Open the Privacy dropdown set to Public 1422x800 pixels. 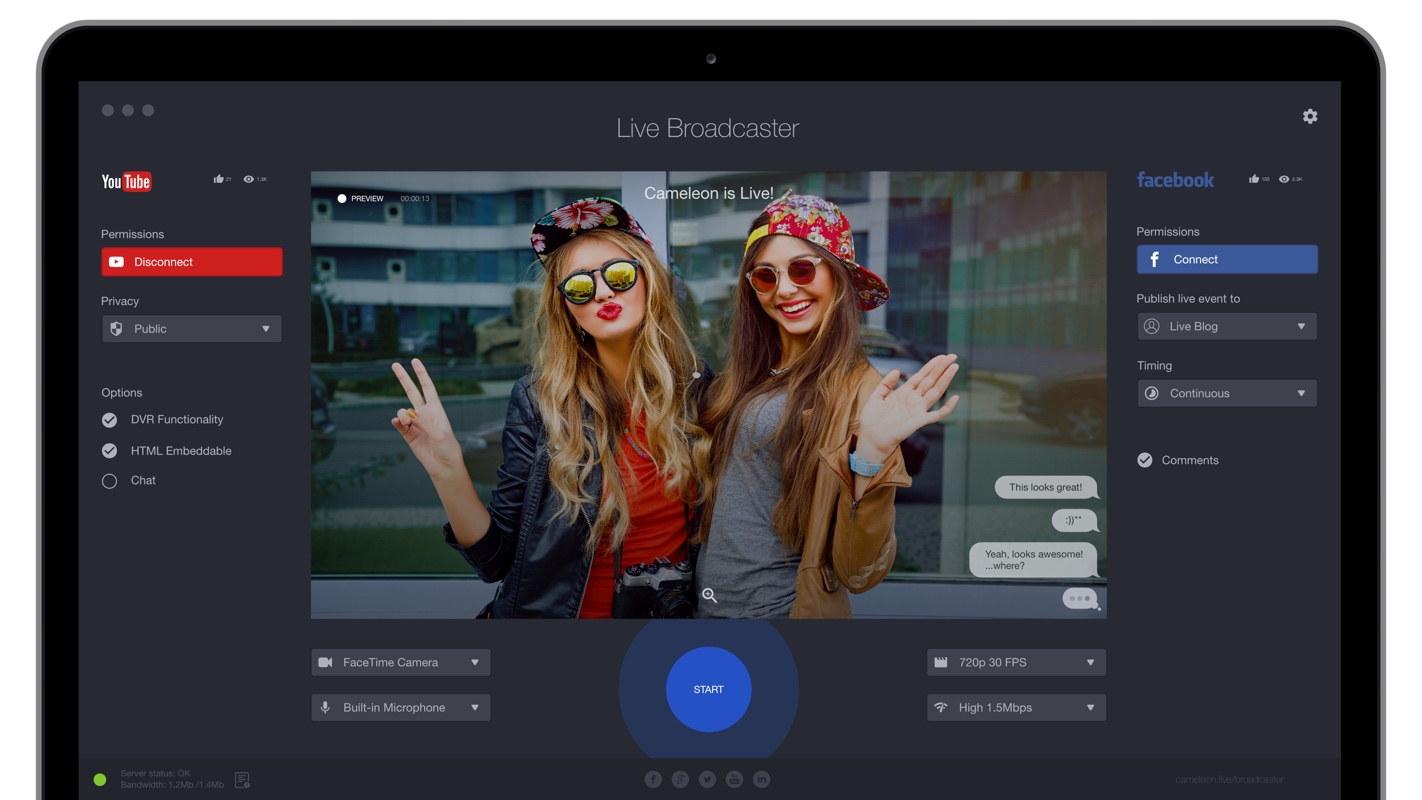(x=191, y=328)
